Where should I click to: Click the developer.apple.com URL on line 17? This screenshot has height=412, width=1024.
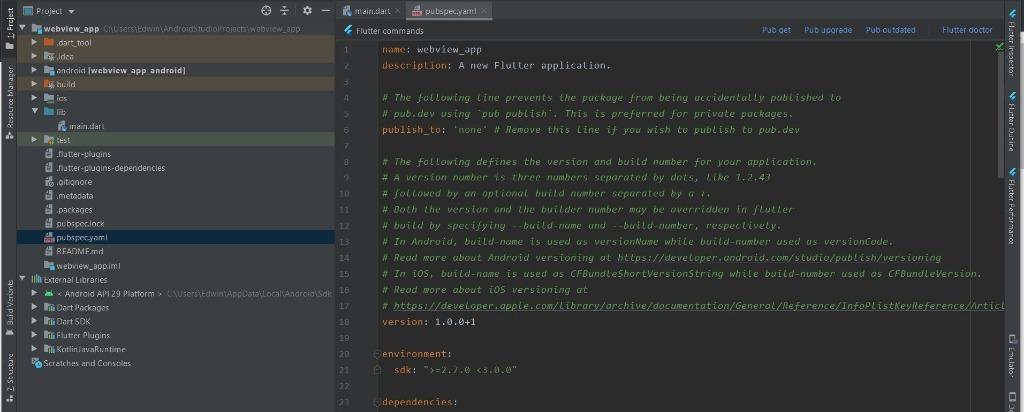point(699,306)
